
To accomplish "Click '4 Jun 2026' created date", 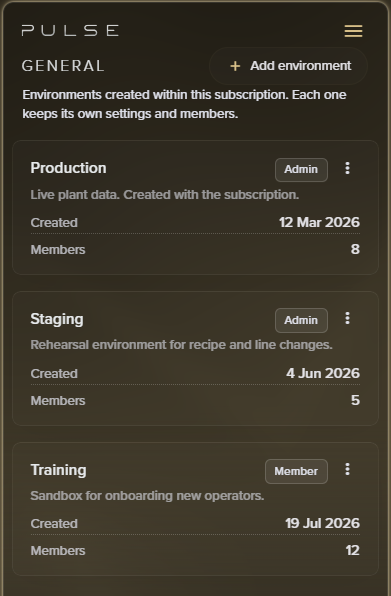I will [x=323, y=373].
